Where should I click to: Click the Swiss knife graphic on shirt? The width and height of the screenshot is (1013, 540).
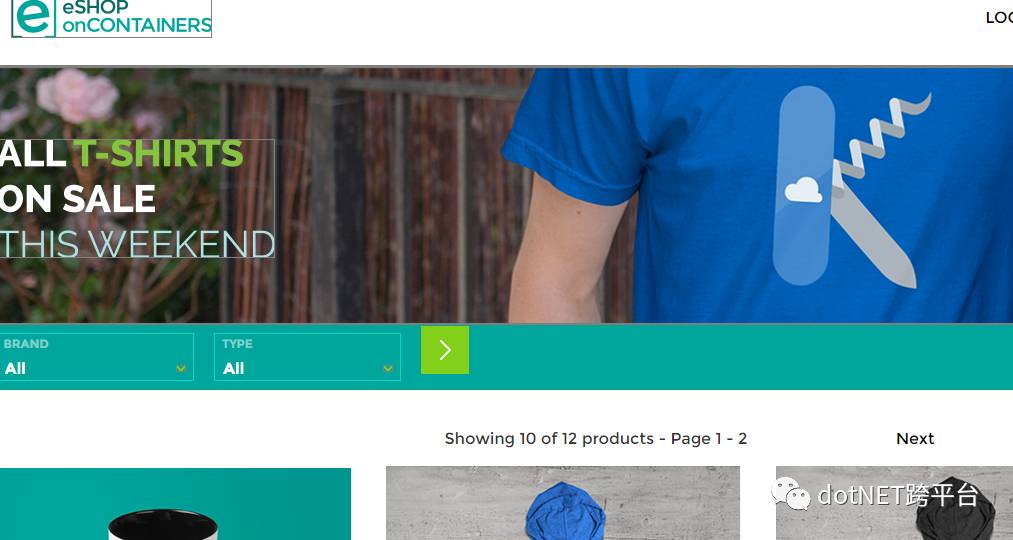(x=851, y=186)
